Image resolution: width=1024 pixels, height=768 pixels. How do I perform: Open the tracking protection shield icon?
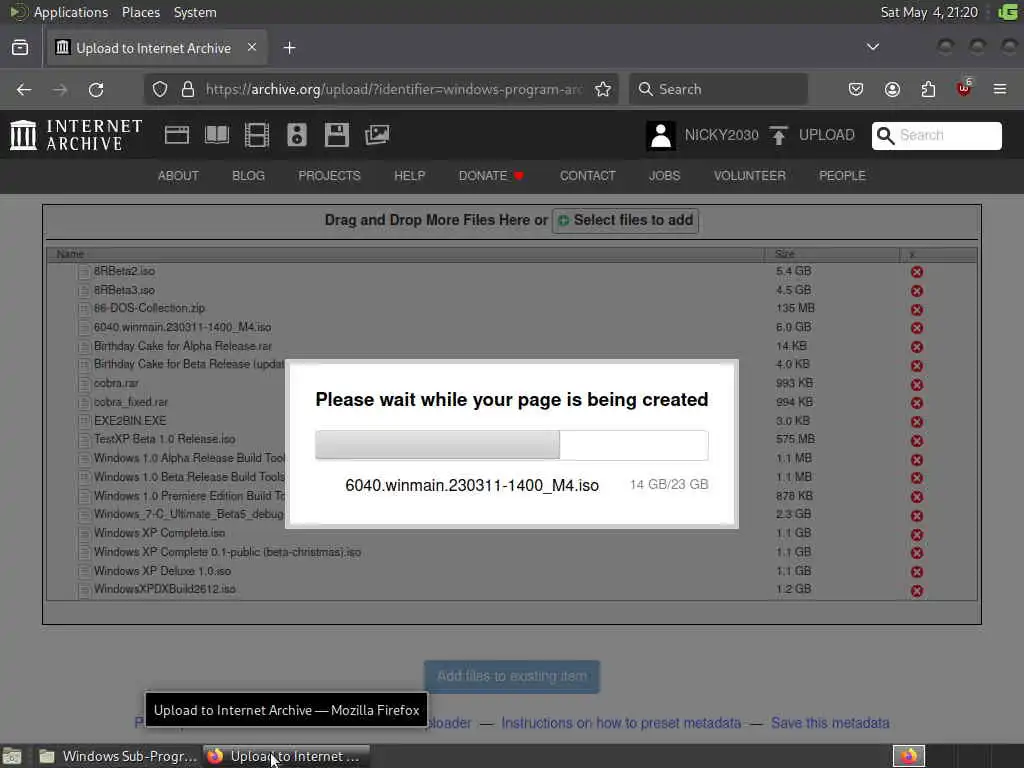point(160,89)
